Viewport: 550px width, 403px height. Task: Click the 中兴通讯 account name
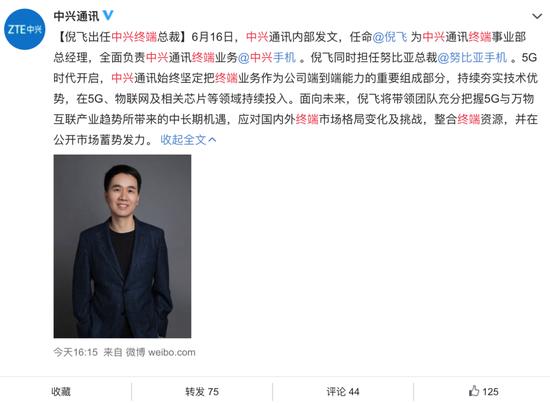(76, 16)
